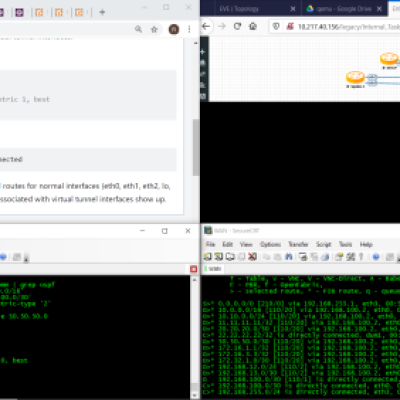Open Chrome's three-dot menu
Screen dimensions: 400x400
coord(189,29)
